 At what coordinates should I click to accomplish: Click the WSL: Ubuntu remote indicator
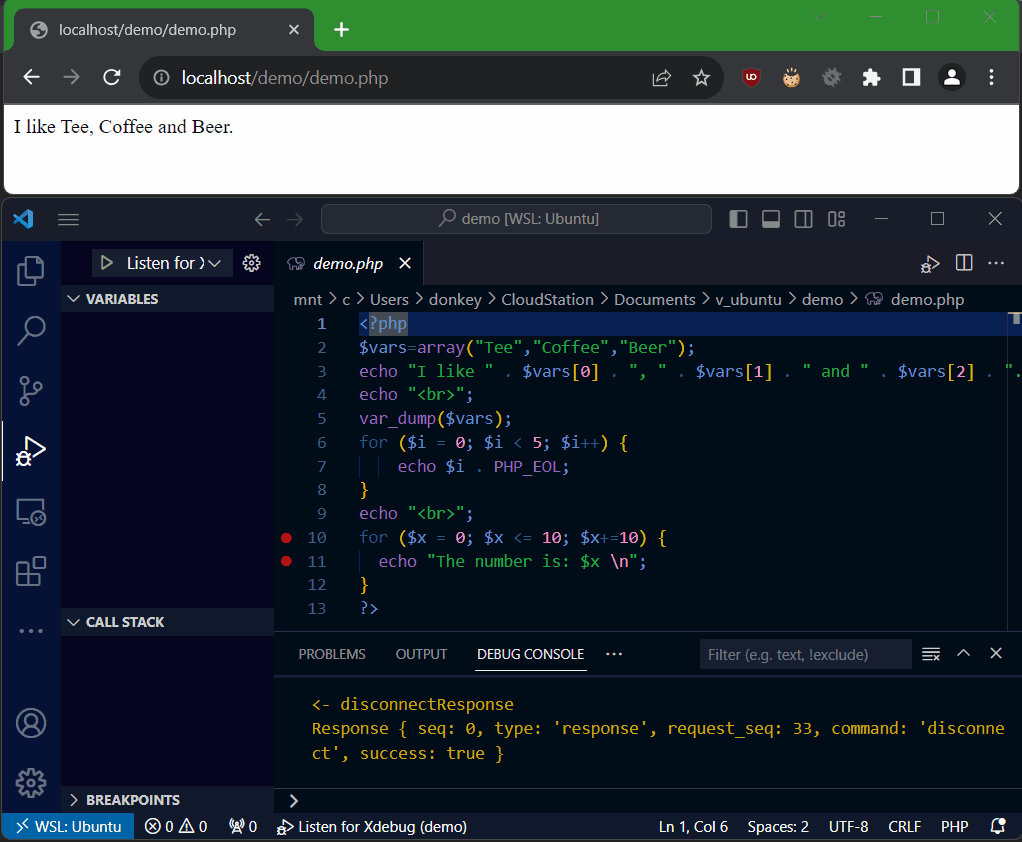click(x=67, y=826)
